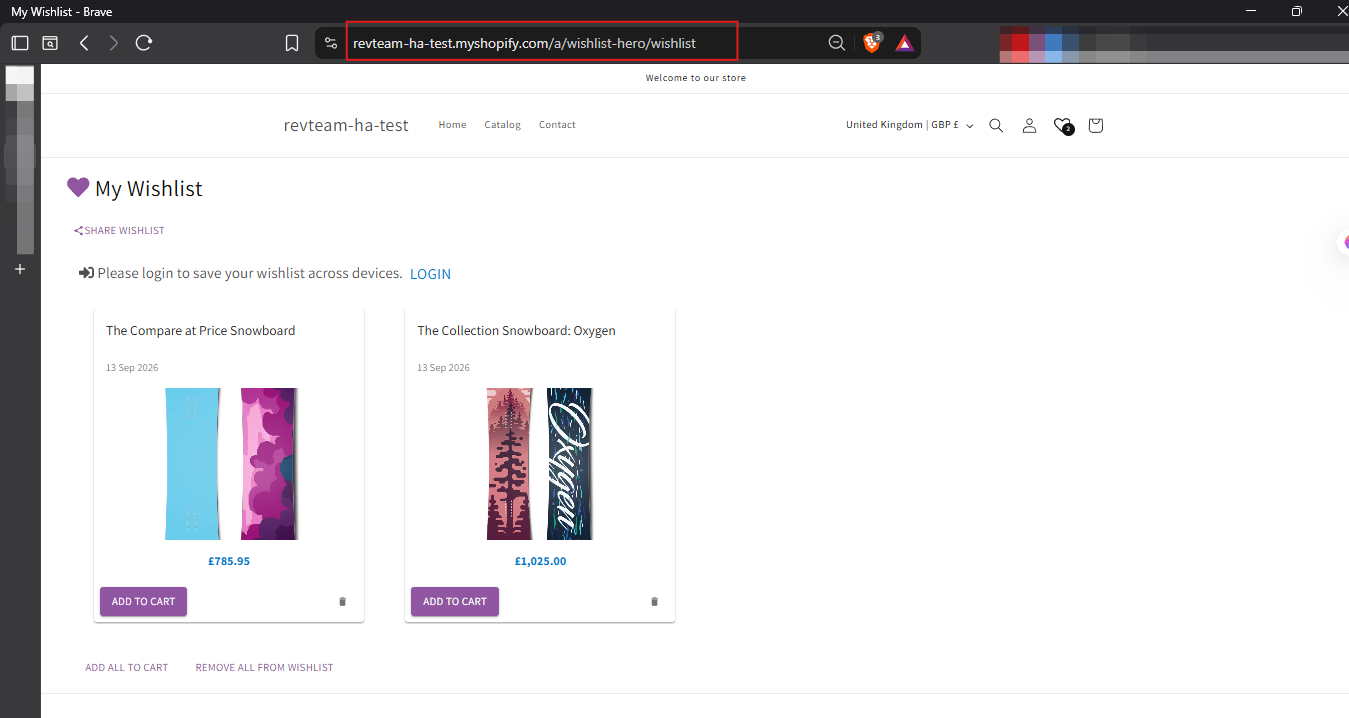Bookmark this page with the bookmark icon
The image size is (1349, 718).
[x=292, y=43]
